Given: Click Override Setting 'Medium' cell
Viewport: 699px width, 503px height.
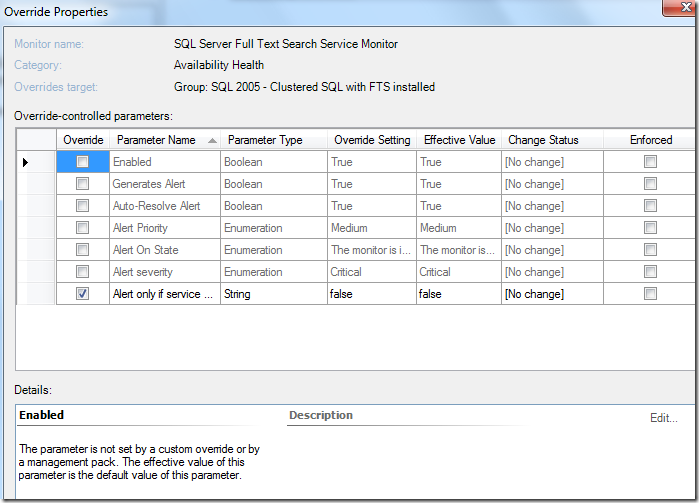Looking at the screenshot, I should coord(372,228).
